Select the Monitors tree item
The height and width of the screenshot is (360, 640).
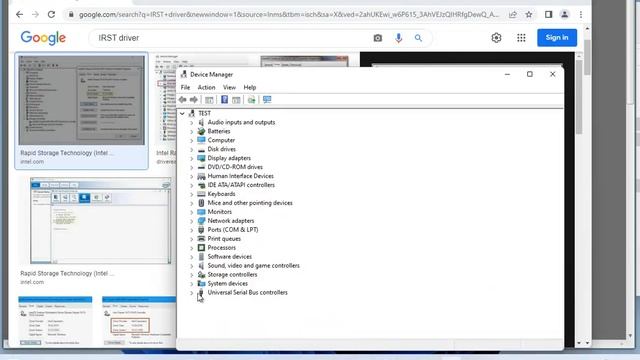(220, 212)
